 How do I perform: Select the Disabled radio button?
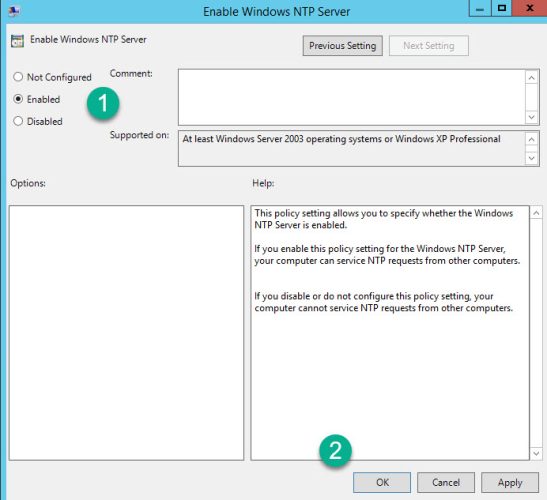[18, 121]
